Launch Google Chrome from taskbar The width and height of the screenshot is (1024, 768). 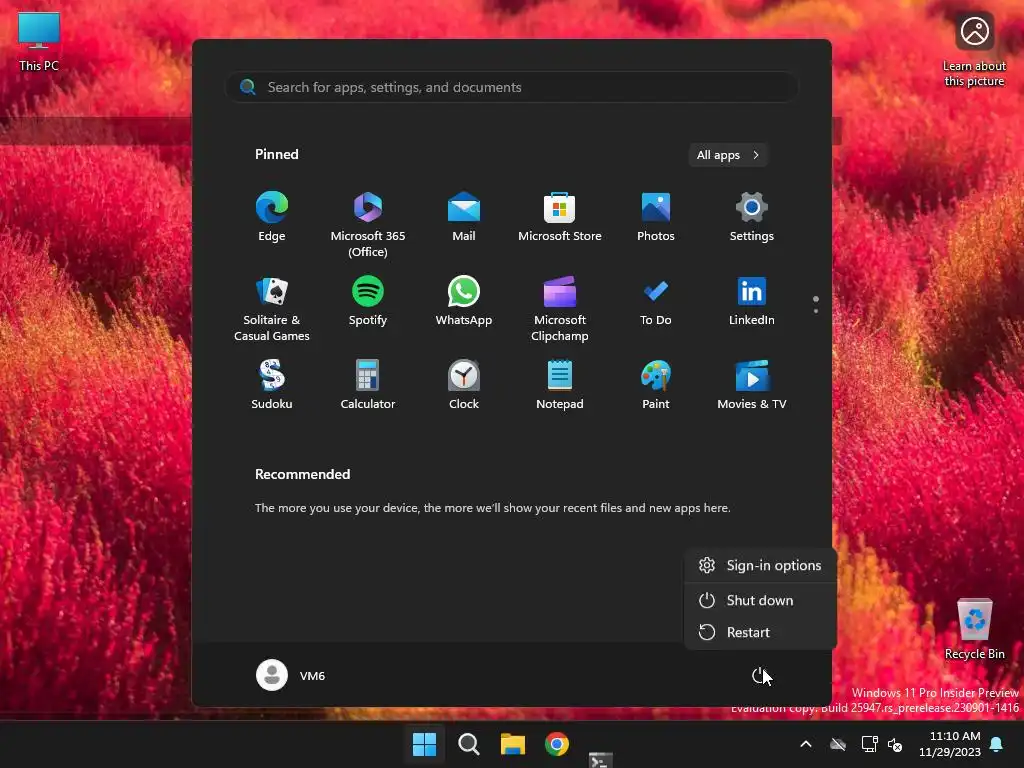(556, 744)
